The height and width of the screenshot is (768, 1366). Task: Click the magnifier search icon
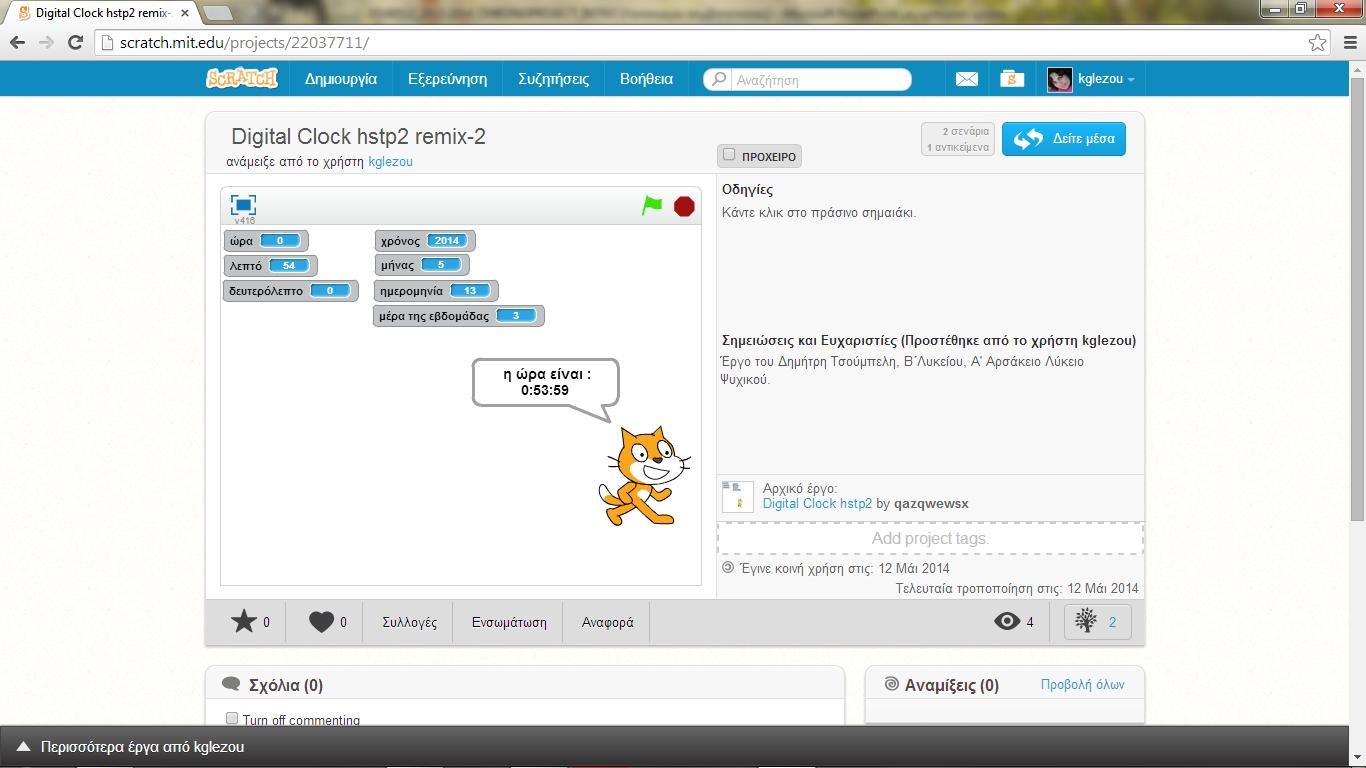[718, 79]
